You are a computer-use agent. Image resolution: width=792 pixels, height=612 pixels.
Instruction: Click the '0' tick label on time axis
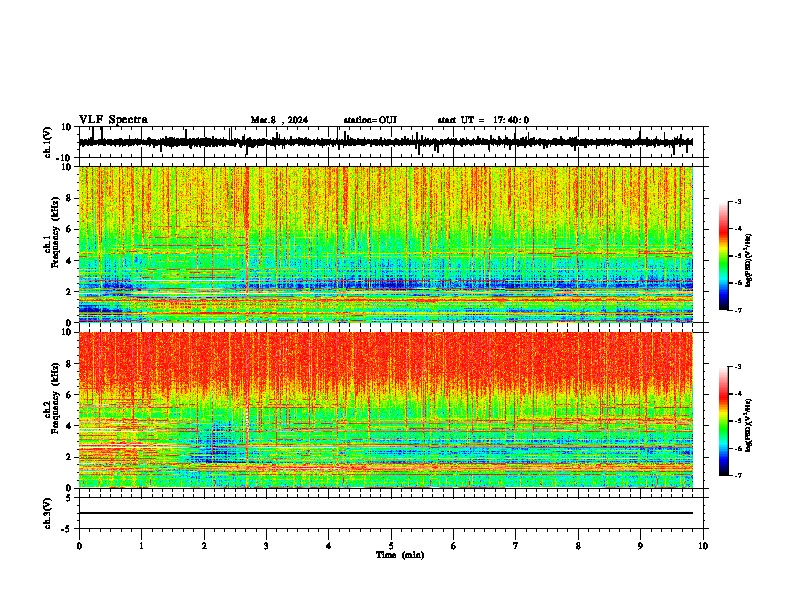[x=79, y=546]
